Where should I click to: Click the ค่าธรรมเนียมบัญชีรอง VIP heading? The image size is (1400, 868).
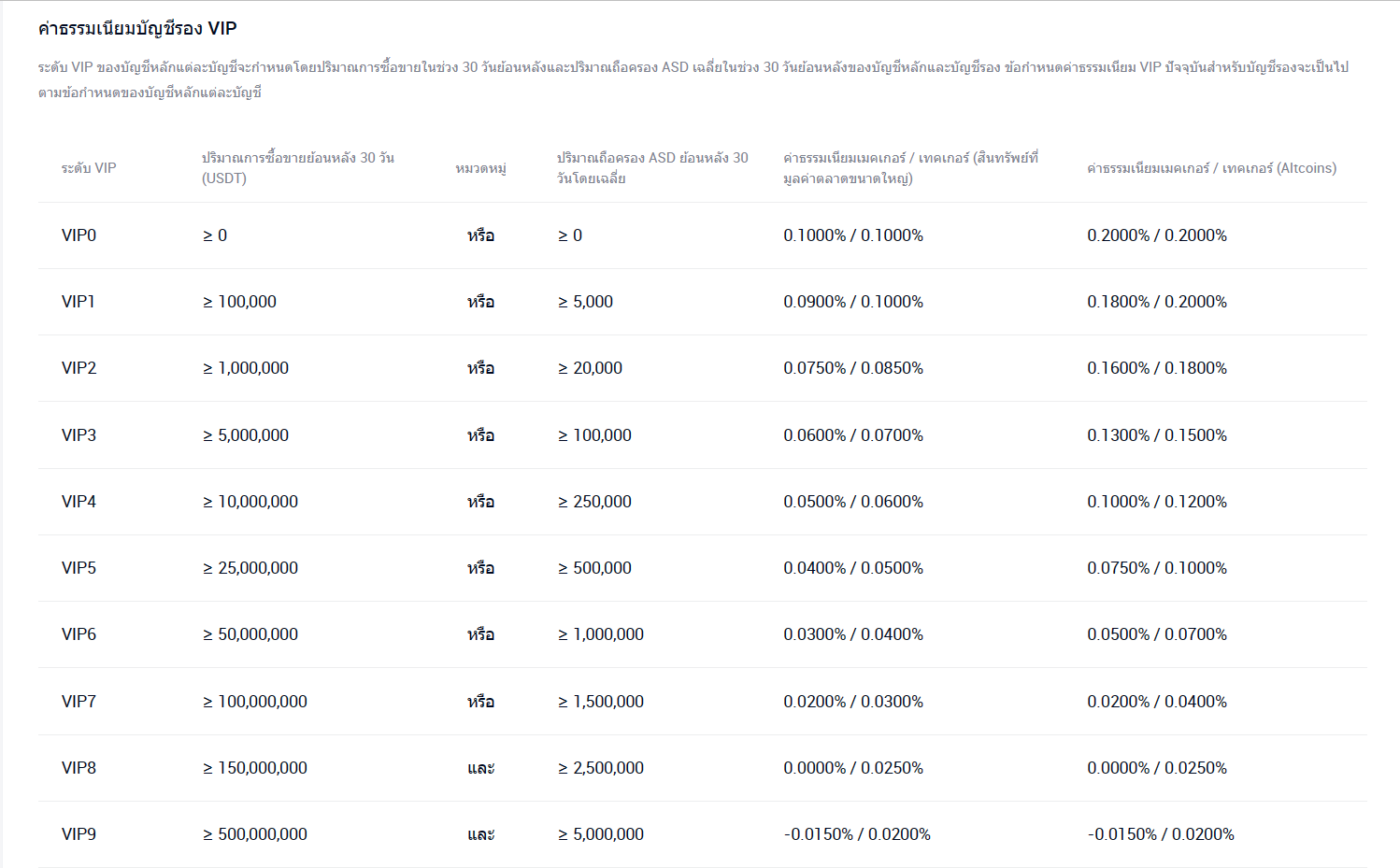click(137, 28)
